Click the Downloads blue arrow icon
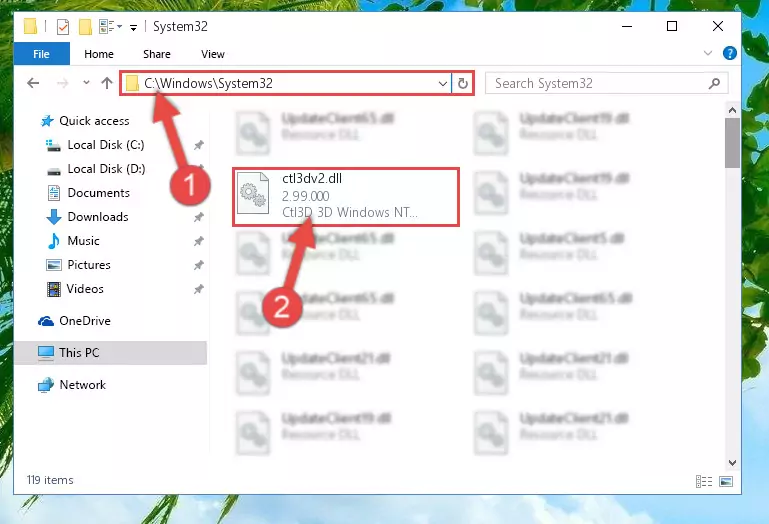The width and height of the screenshot is (769, 524). pos(53,217)
